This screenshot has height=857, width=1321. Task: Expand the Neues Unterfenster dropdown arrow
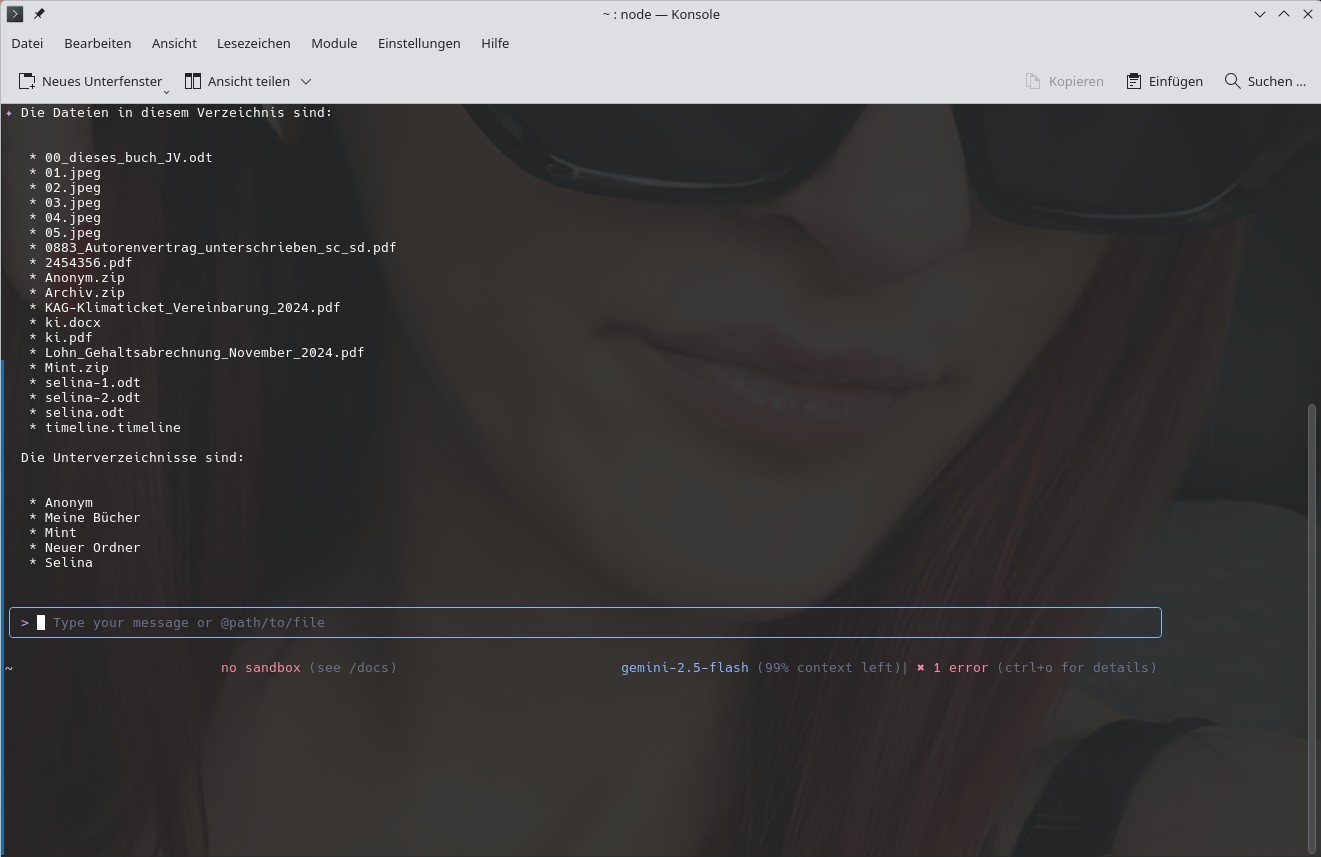click(x=166, y=90)
